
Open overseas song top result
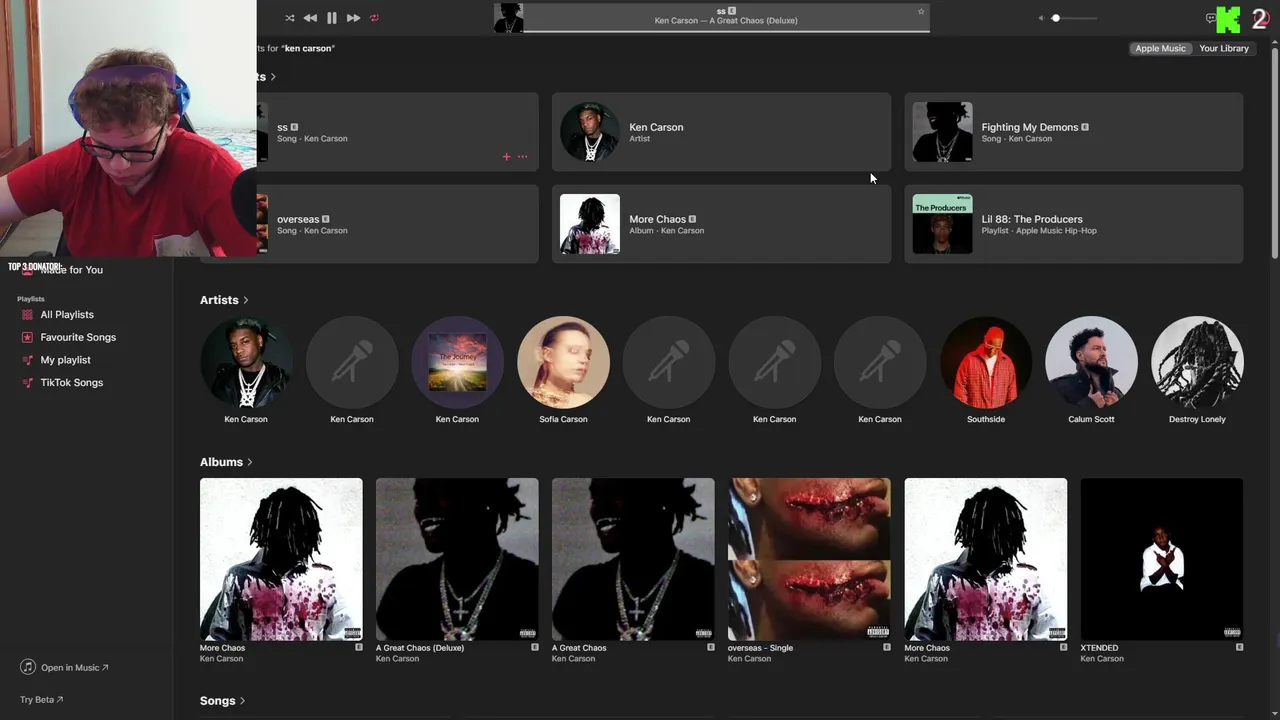(x=369, y=224)
